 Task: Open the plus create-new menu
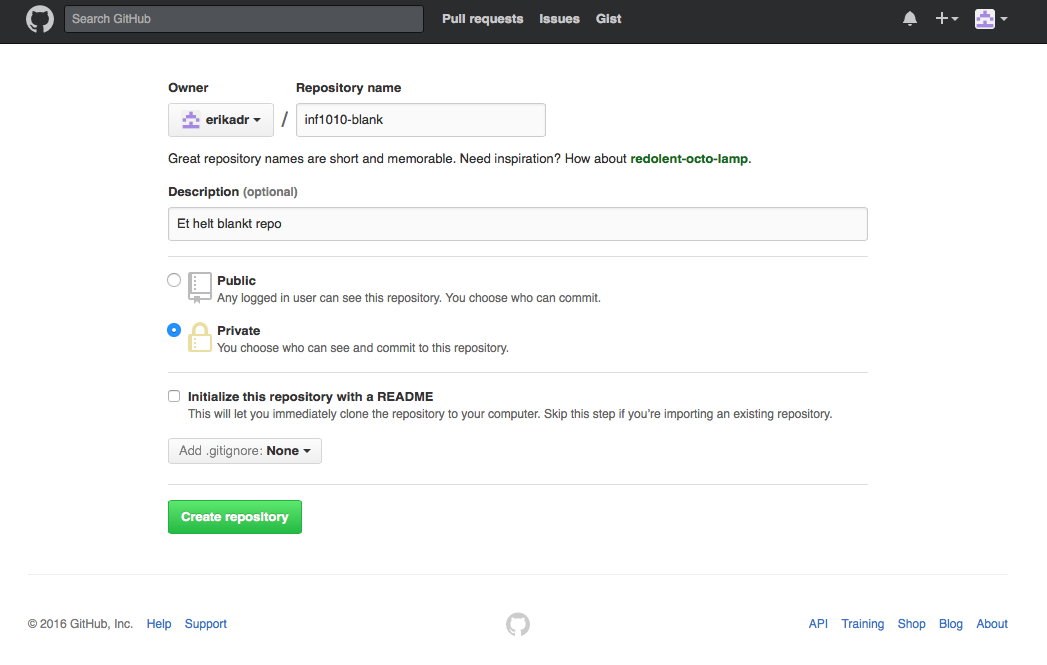coord(947,19)
